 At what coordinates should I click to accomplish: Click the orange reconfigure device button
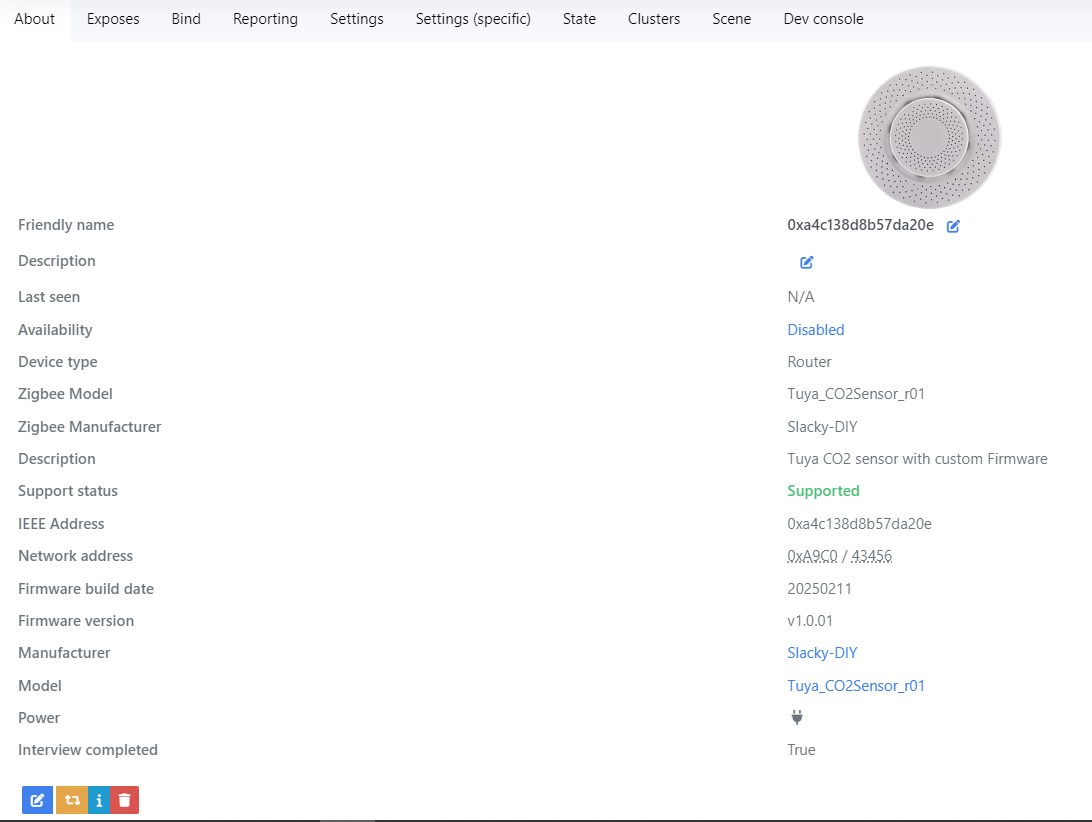coord(72,800)
